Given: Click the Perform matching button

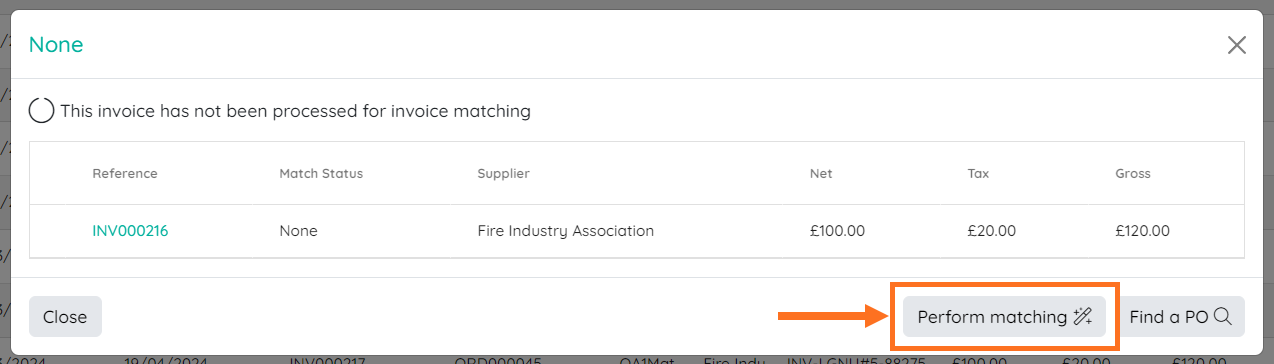Looking at the screenshot, I should pos(1004,317).
